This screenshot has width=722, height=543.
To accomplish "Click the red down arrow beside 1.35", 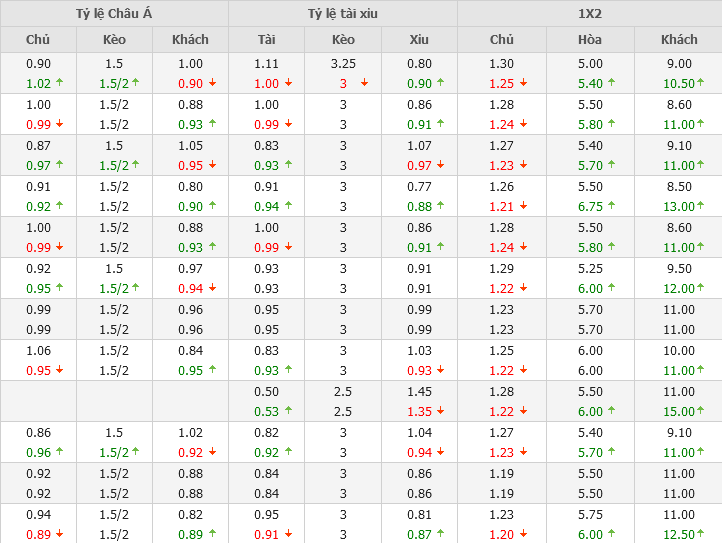I will tap(441, 412).
